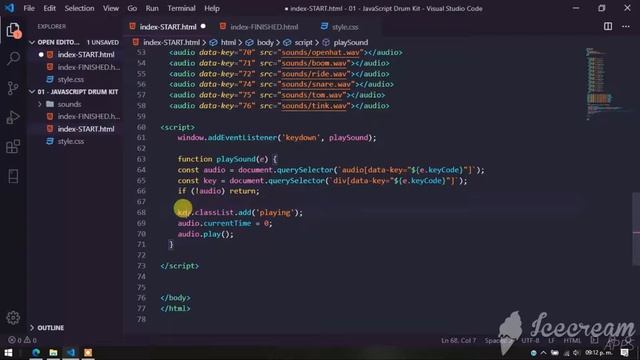
Task: Open the Source Control view
Action: (x=13, y=88)
